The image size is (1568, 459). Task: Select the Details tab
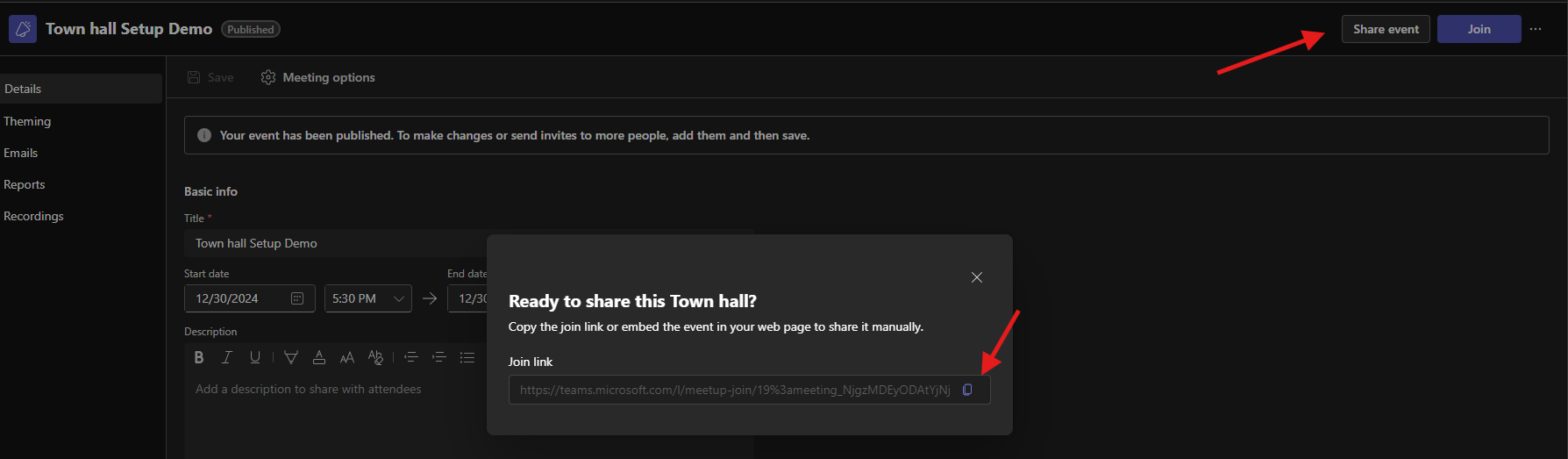point(81,89)
